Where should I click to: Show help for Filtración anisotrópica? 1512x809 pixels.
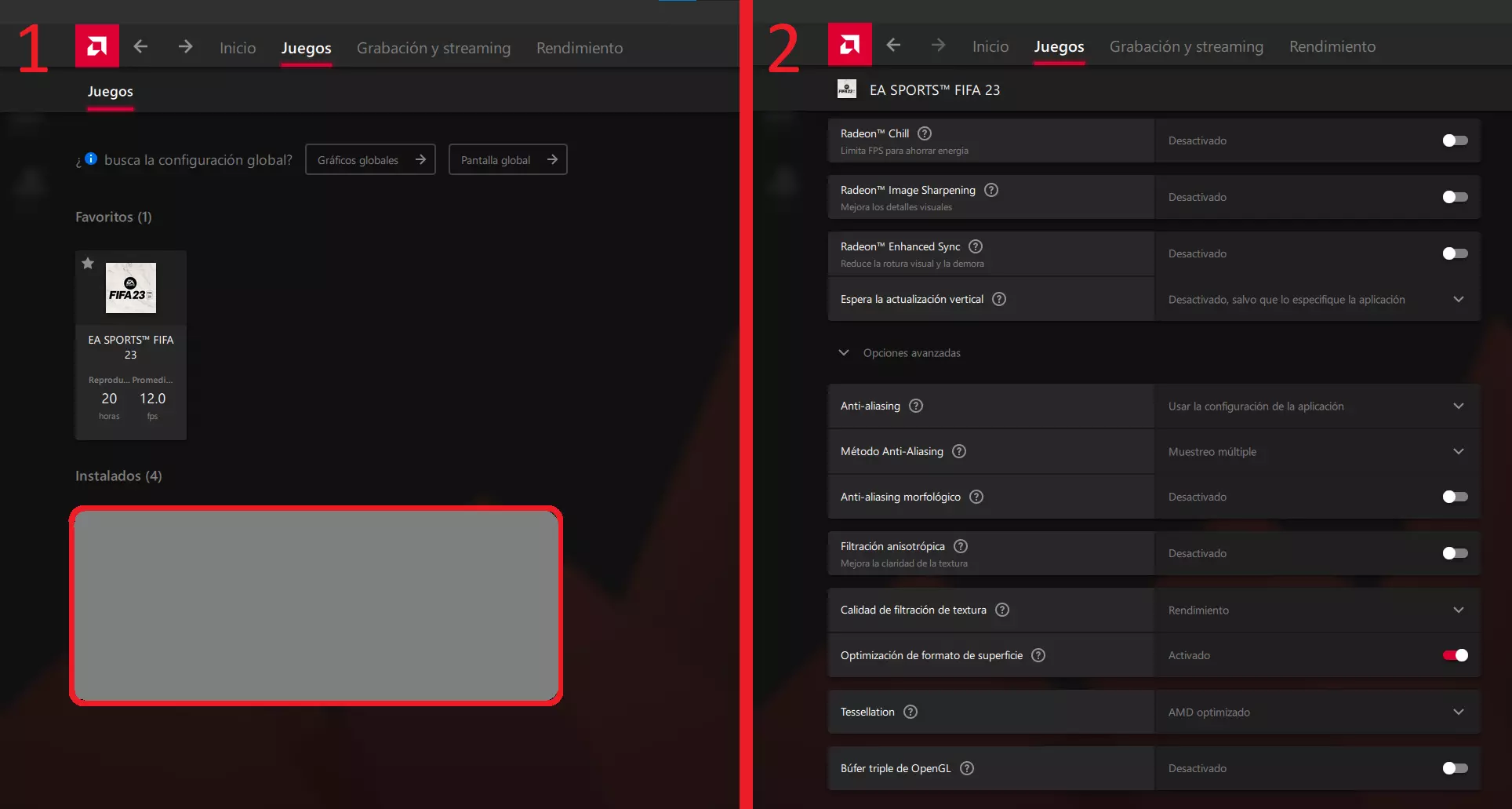[961, 546]
